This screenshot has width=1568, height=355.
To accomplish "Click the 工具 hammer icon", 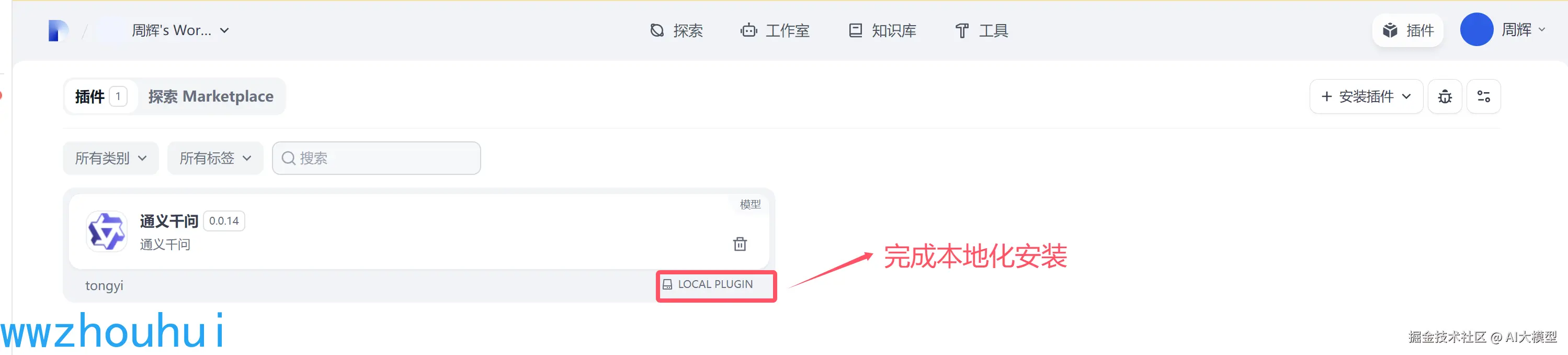I will pyautogui.click(x=962, y=30).
